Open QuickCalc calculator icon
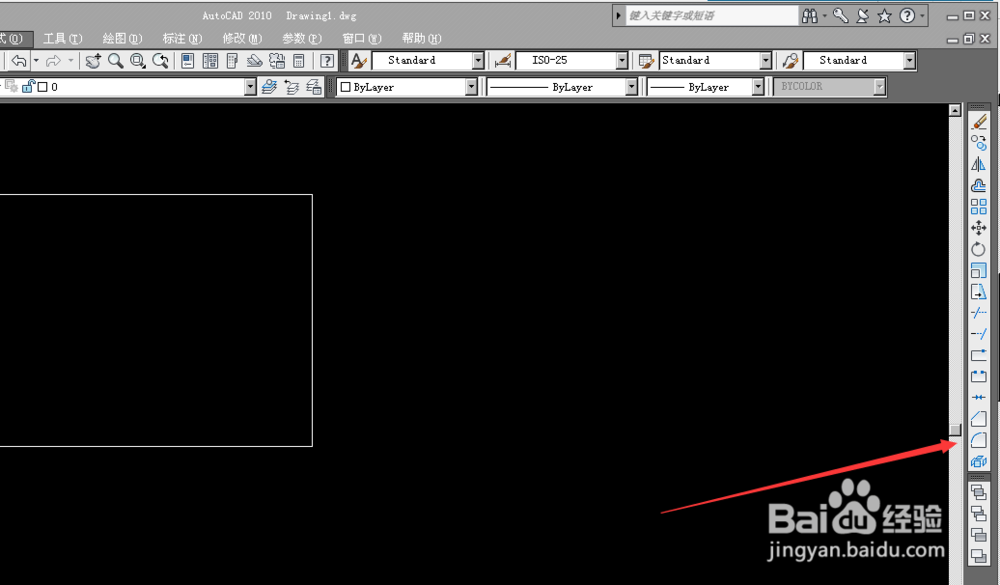1000x585 pixels. pyautogui.click(x=298, y=61)
